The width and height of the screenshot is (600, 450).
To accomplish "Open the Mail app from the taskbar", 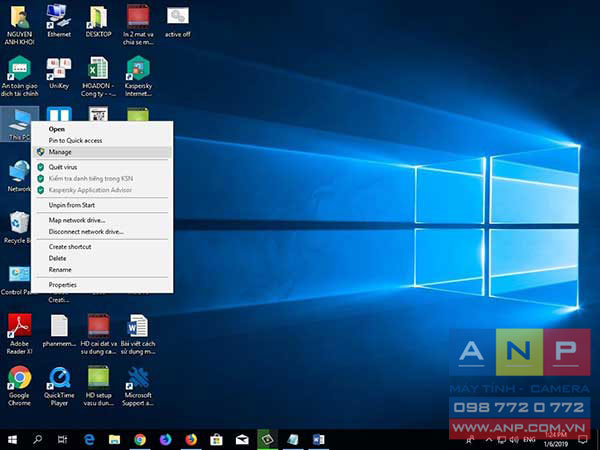I will (242, 439).
